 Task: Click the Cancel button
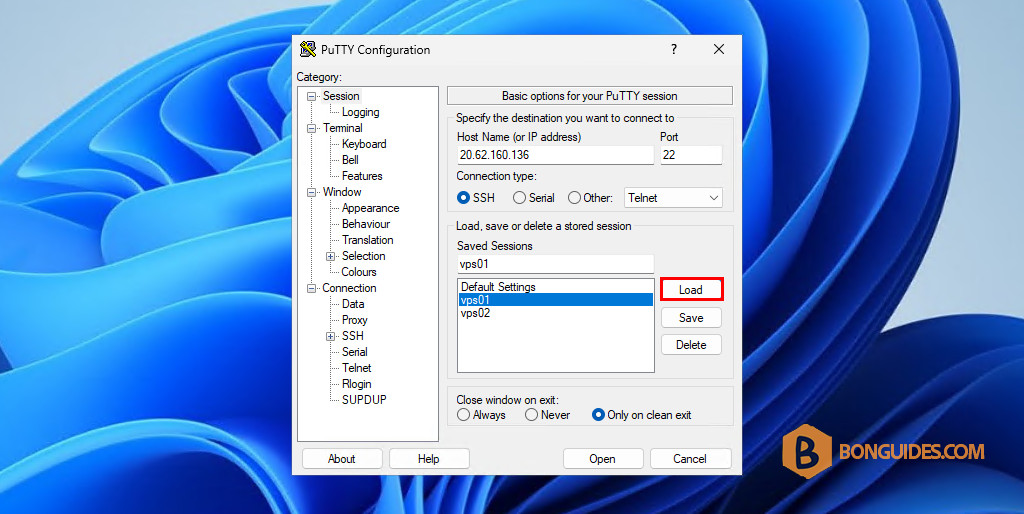[x=690, y=458]
